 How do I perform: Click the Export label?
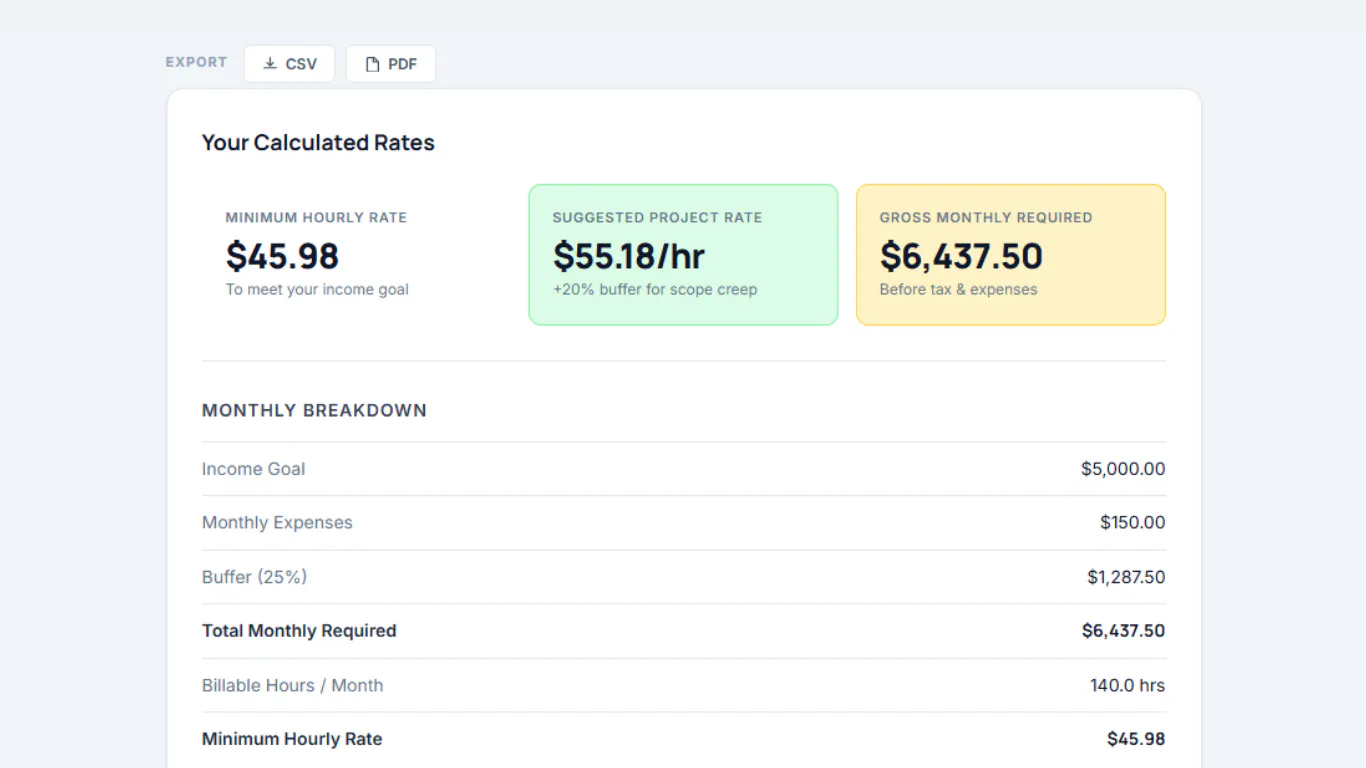pos(196,62)
